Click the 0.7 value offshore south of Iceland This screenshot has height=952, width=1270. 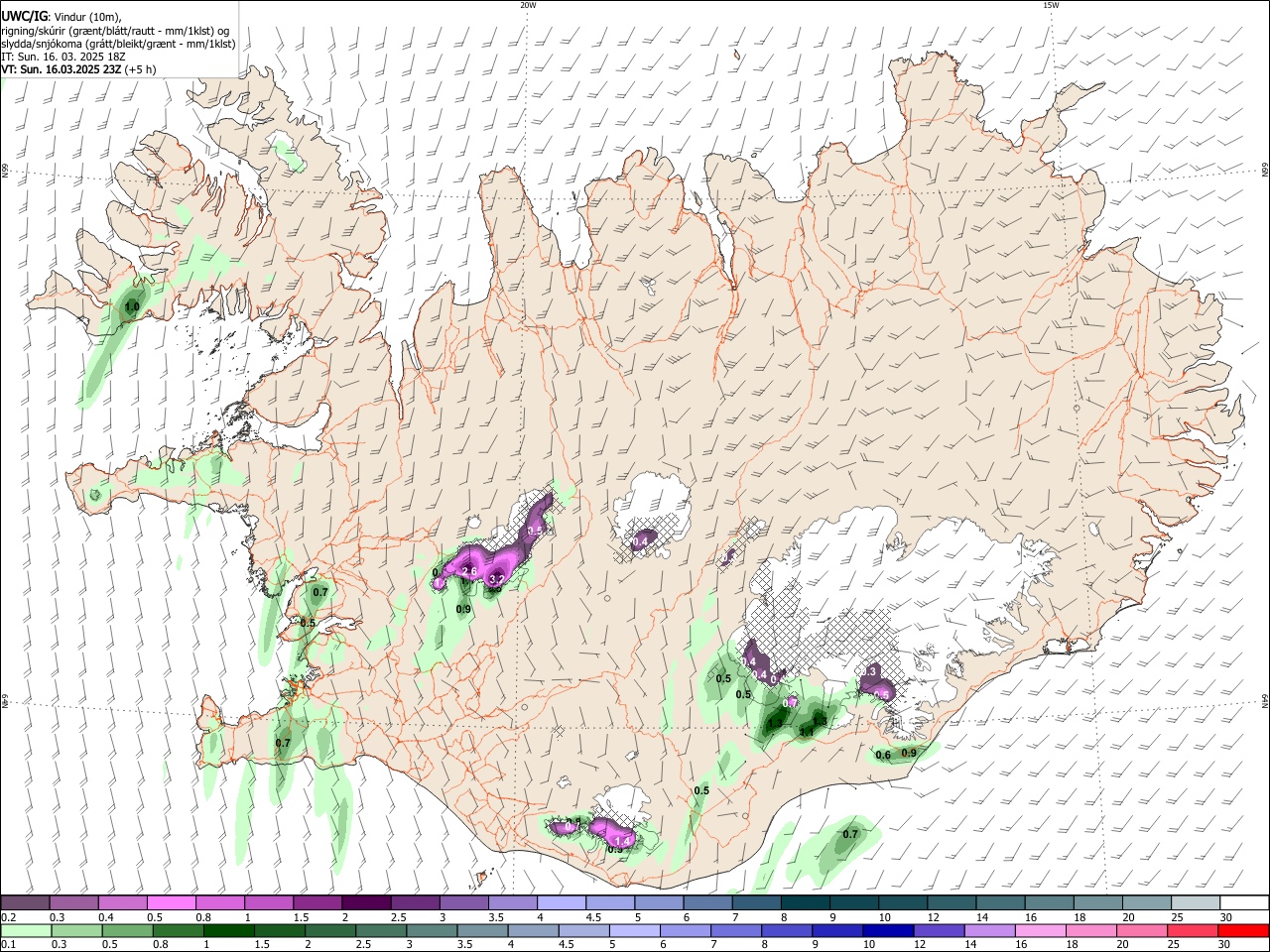pos(850,834)
